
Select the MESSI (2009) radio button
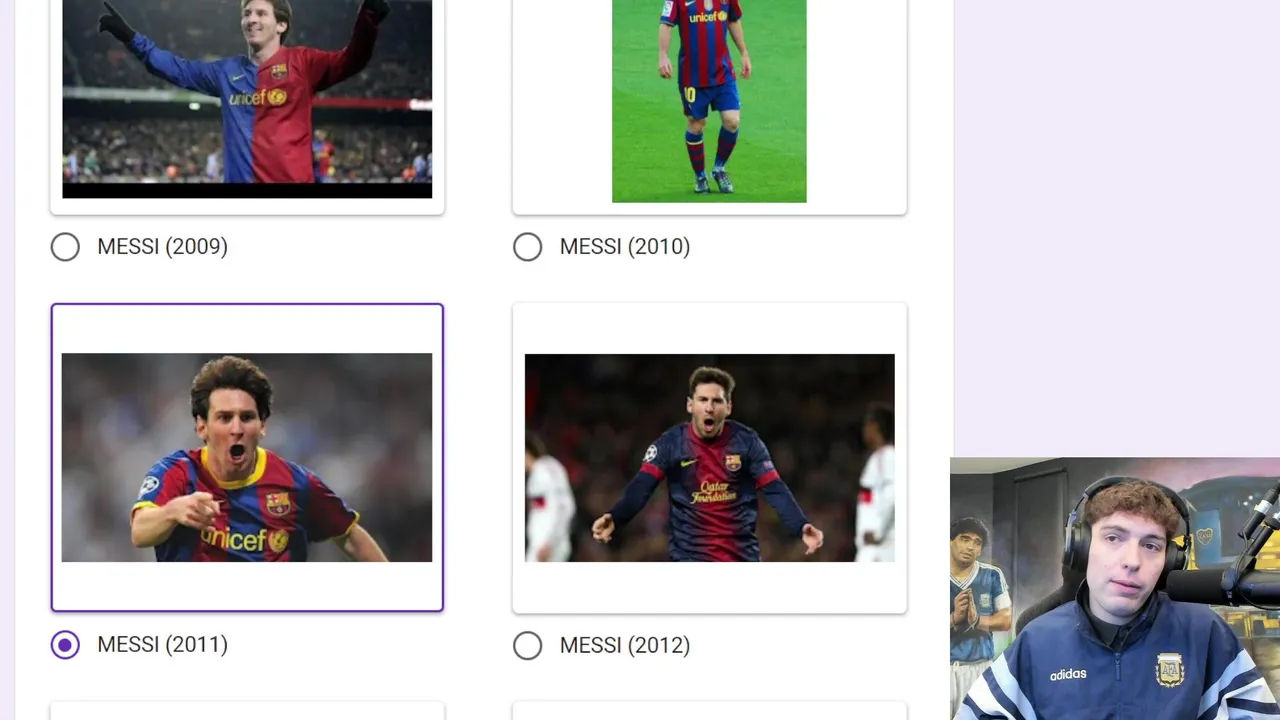coord(65,247)
